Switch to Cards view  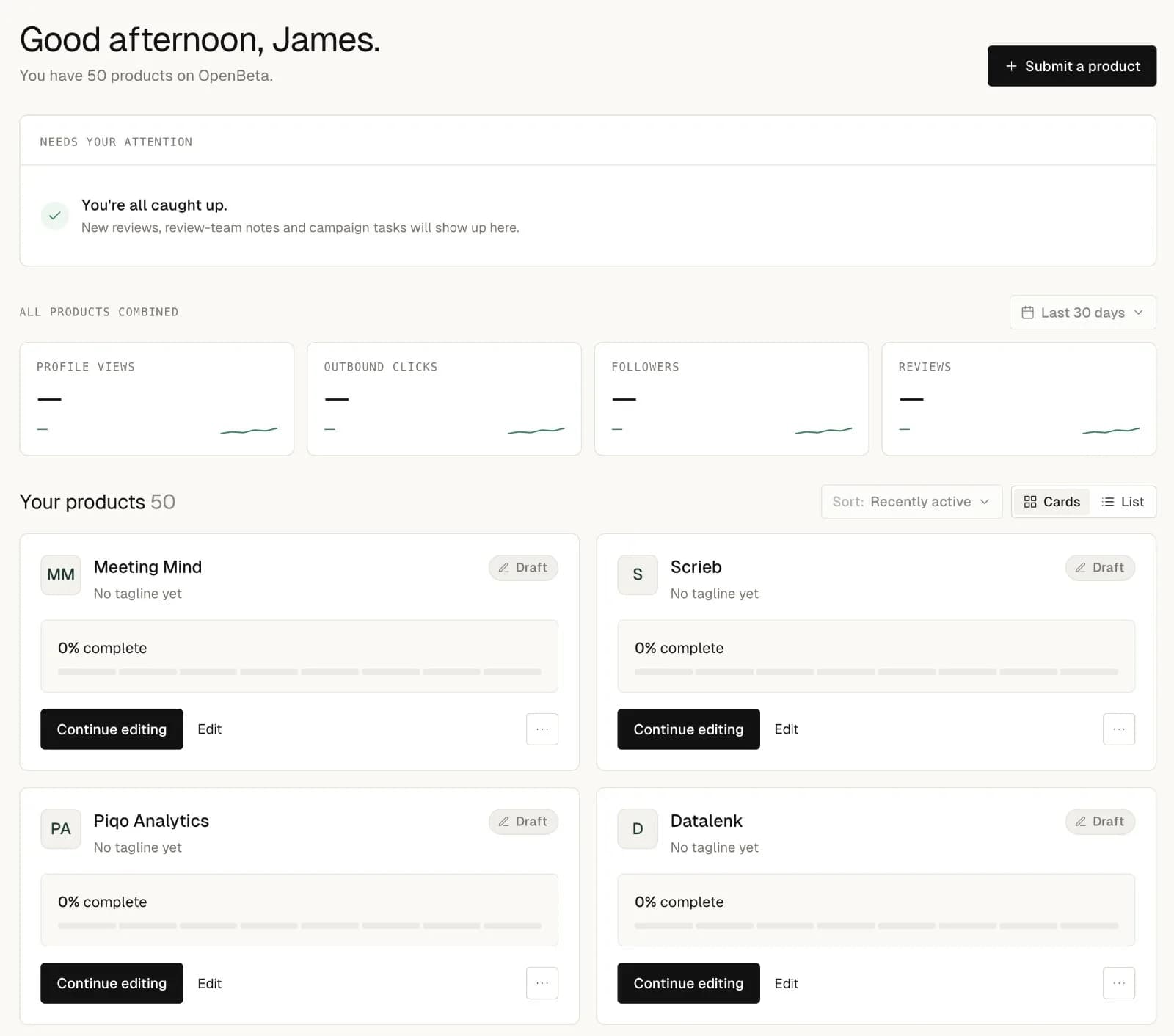1051,502
